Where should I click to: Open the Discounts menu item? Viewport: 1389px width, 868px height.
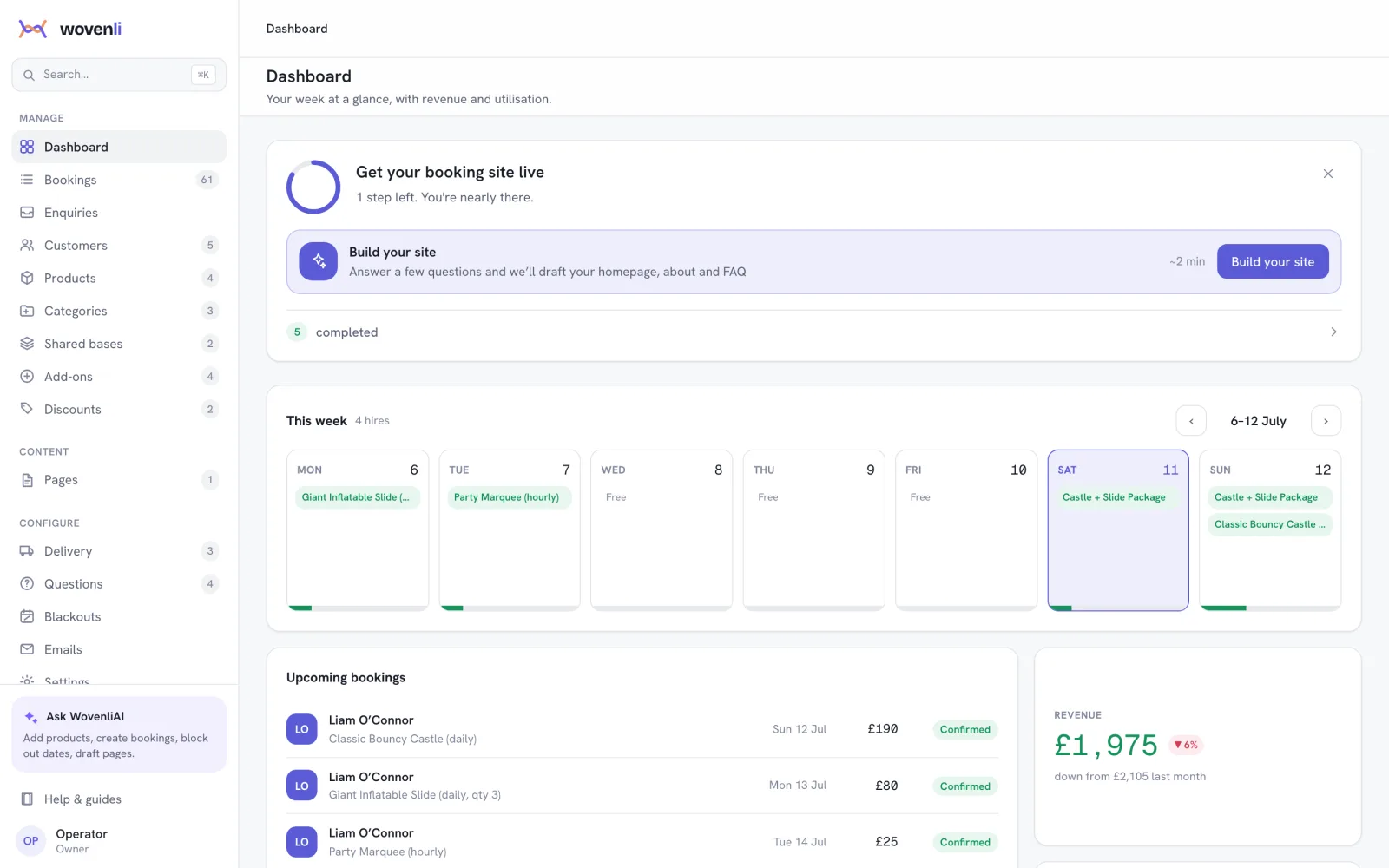pos(119,409)
